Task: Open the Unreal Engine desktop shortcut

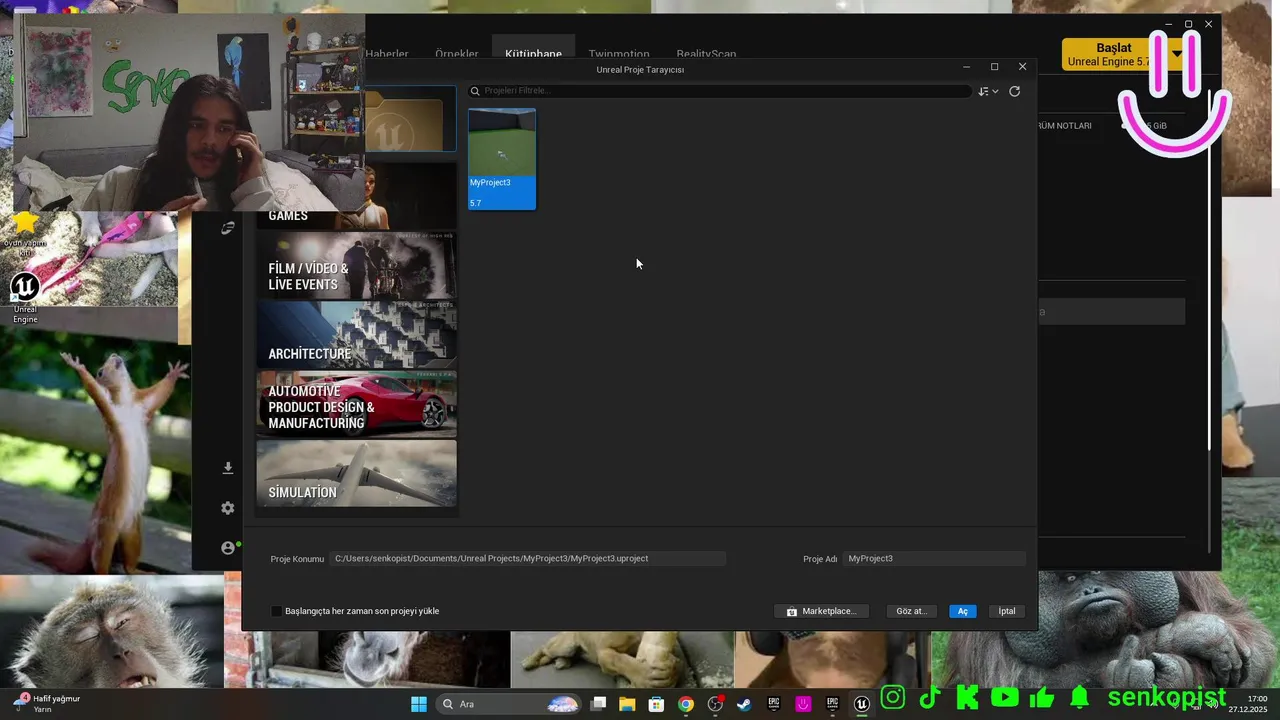Action: [x=25, y=298]
